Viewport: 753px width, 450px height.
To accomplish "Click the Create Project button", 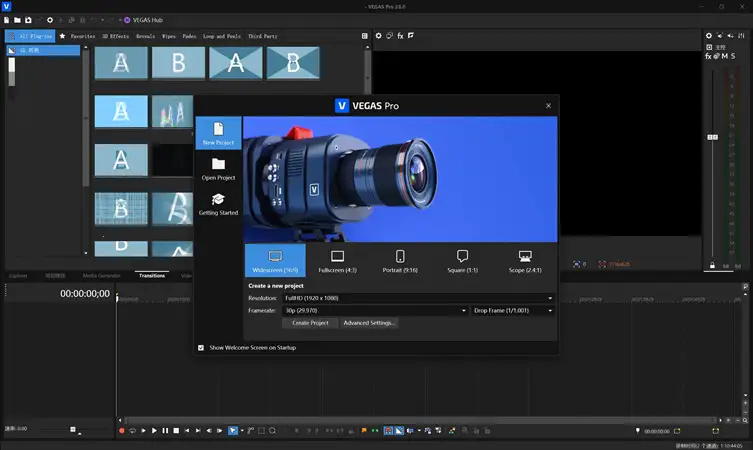I will (x=310, y=323).
